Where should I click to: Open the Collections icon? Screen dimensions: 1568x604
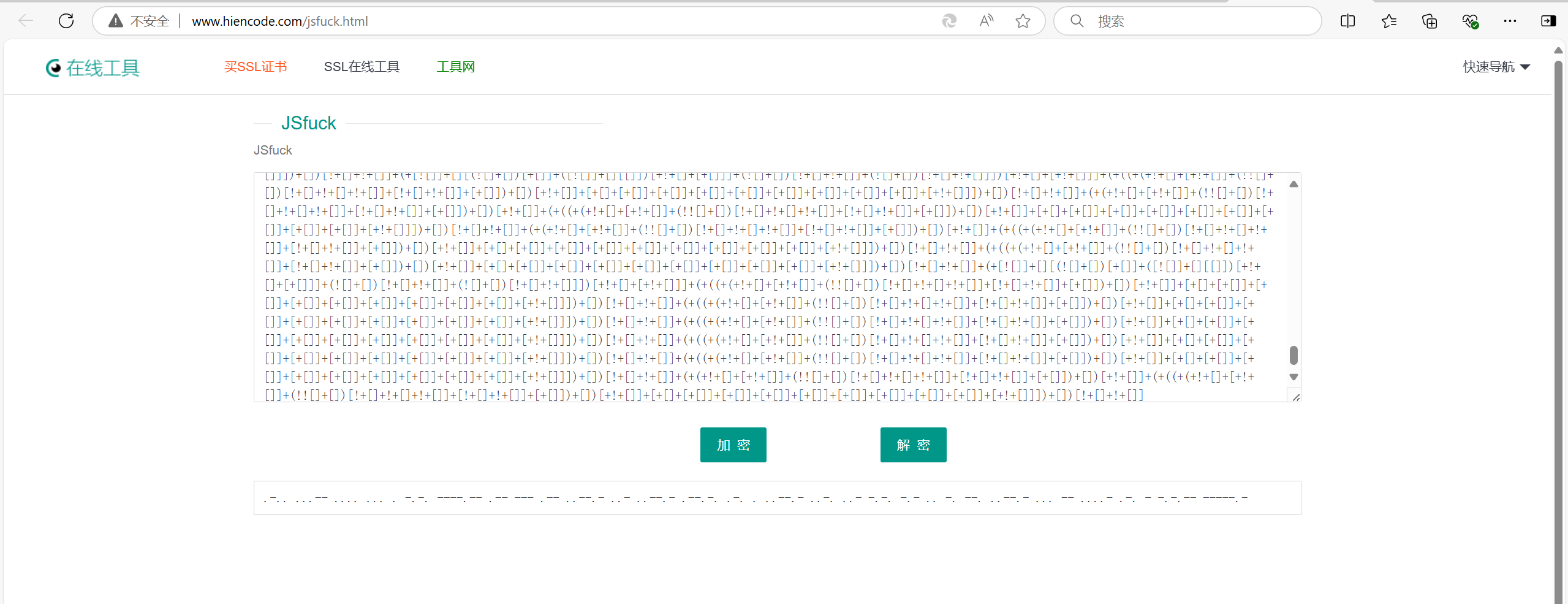(1429, 21)
